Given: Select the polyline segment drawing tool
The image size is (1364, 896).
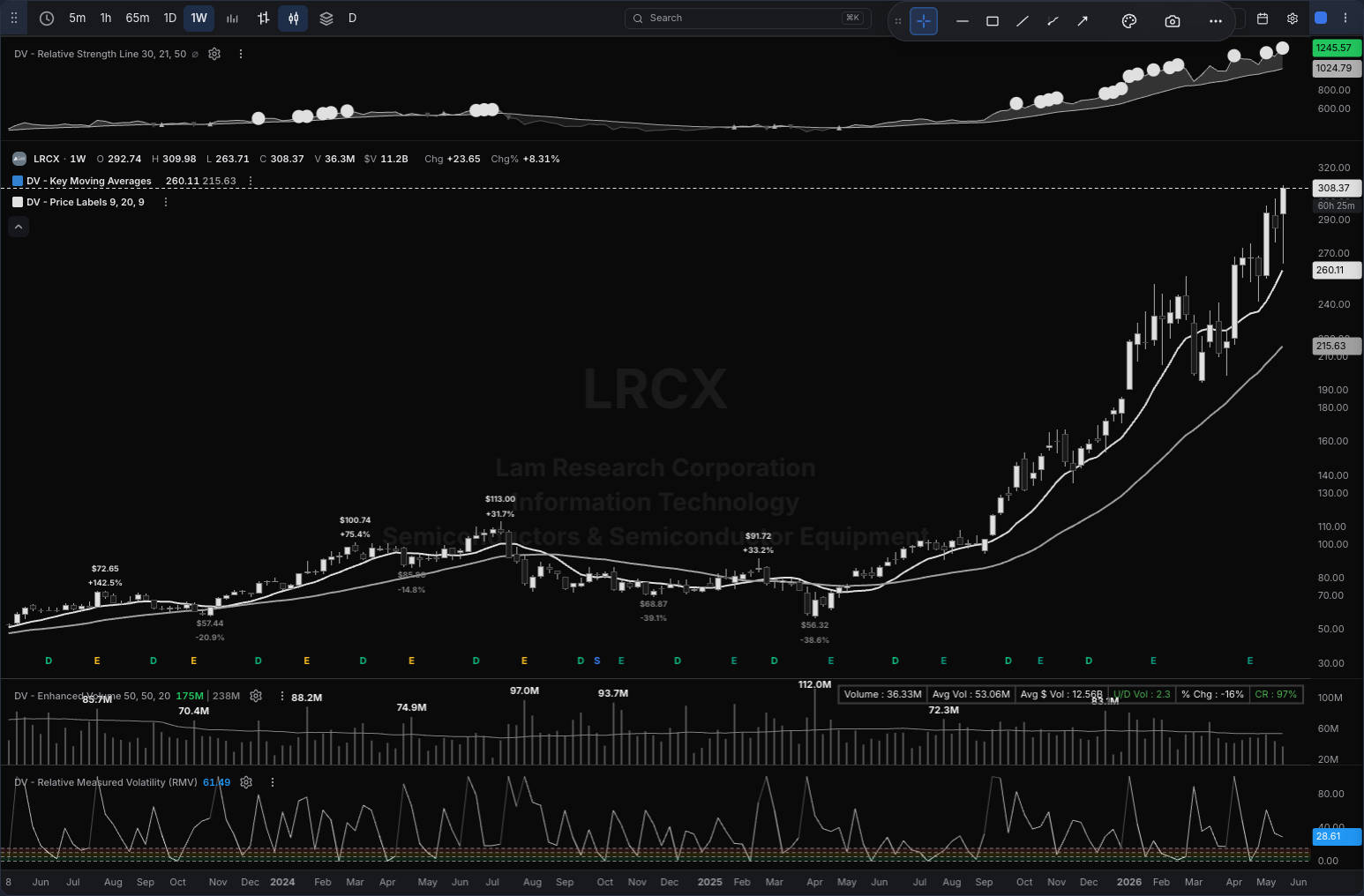Looking at the screenshot, I should [1053, 21].
